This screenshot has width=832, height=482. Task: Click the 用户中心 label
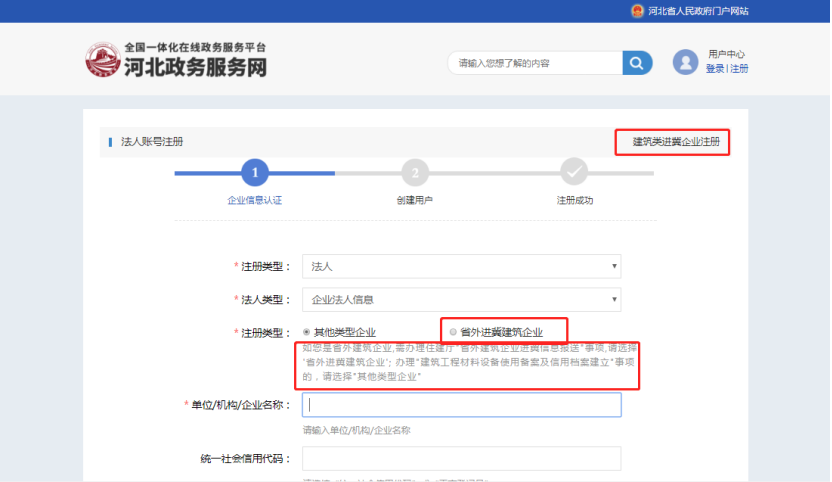726,54
